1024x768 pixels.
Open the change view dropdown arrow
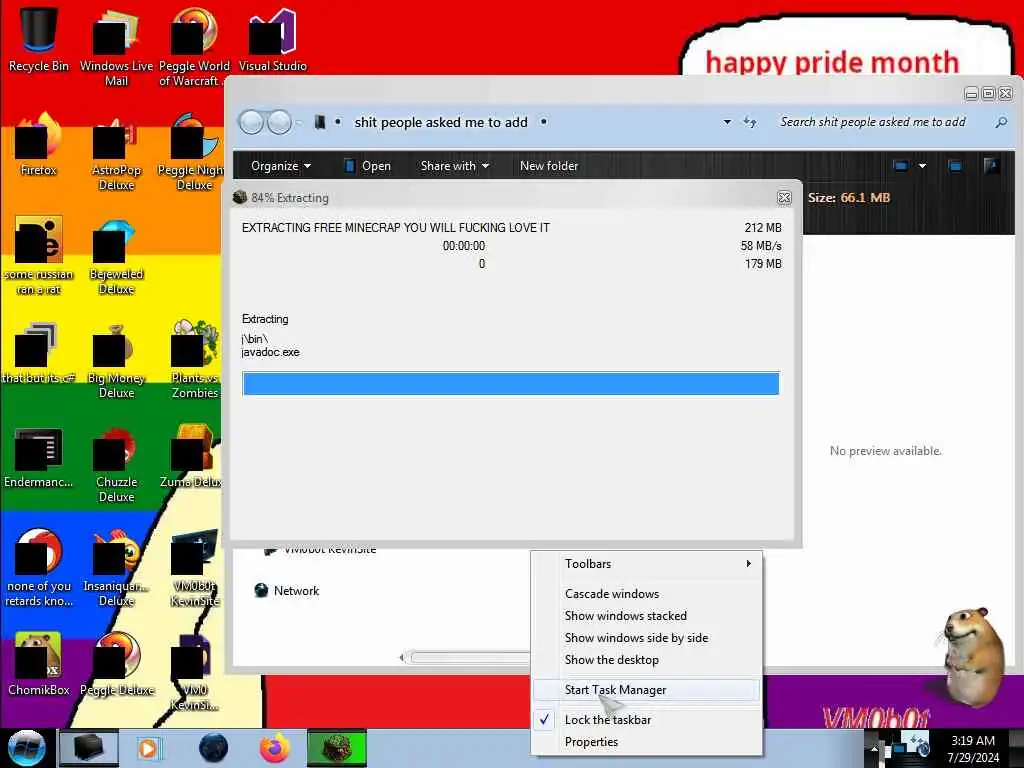pyautogui.click(x=922, y=166)
